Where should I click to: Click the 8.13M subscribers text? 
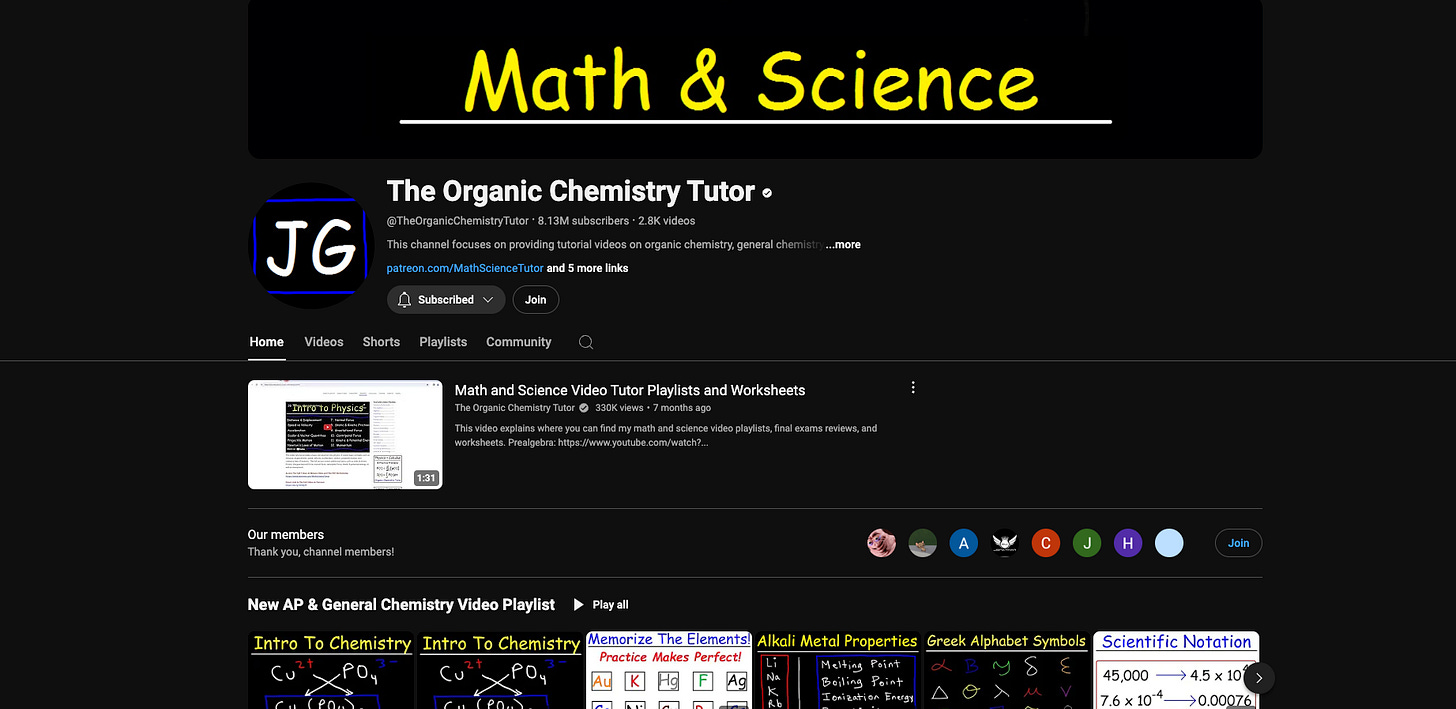(583, 221)
